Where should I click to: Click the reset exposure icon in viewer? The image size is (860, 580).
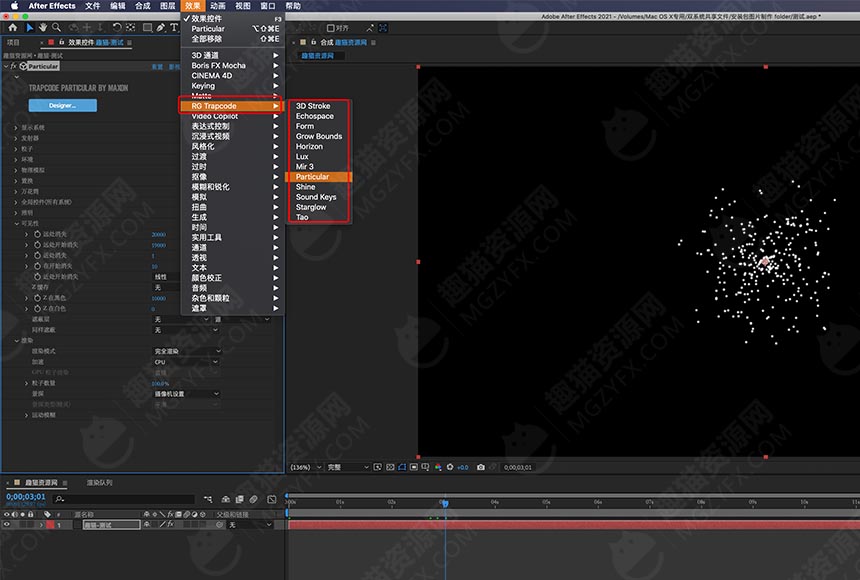coord(450,468)
